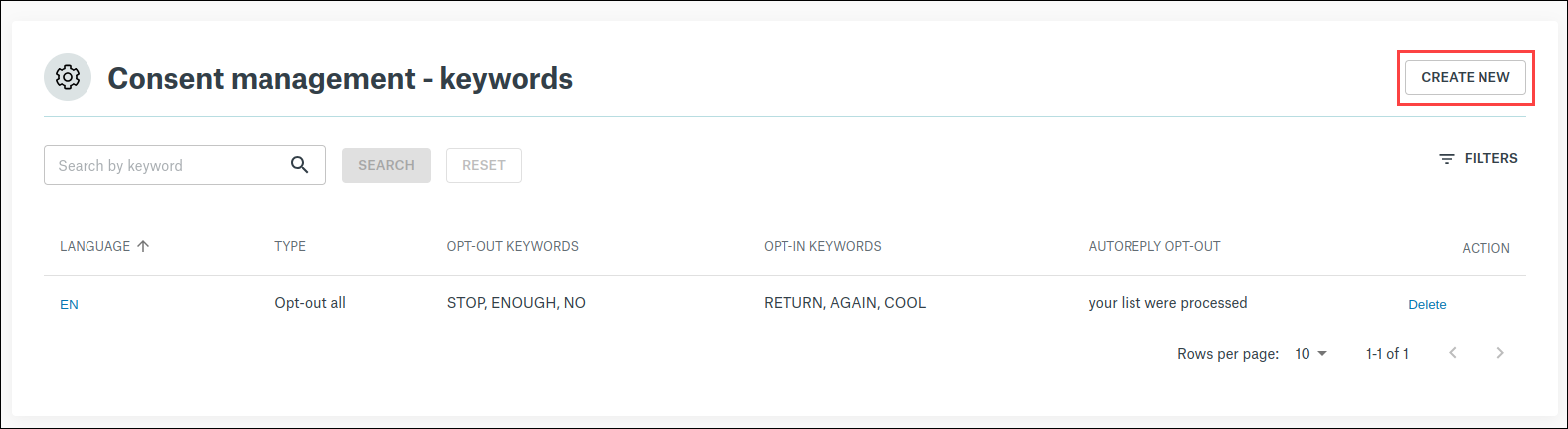Go to previous page chevron

click(x=1453, y=353)
